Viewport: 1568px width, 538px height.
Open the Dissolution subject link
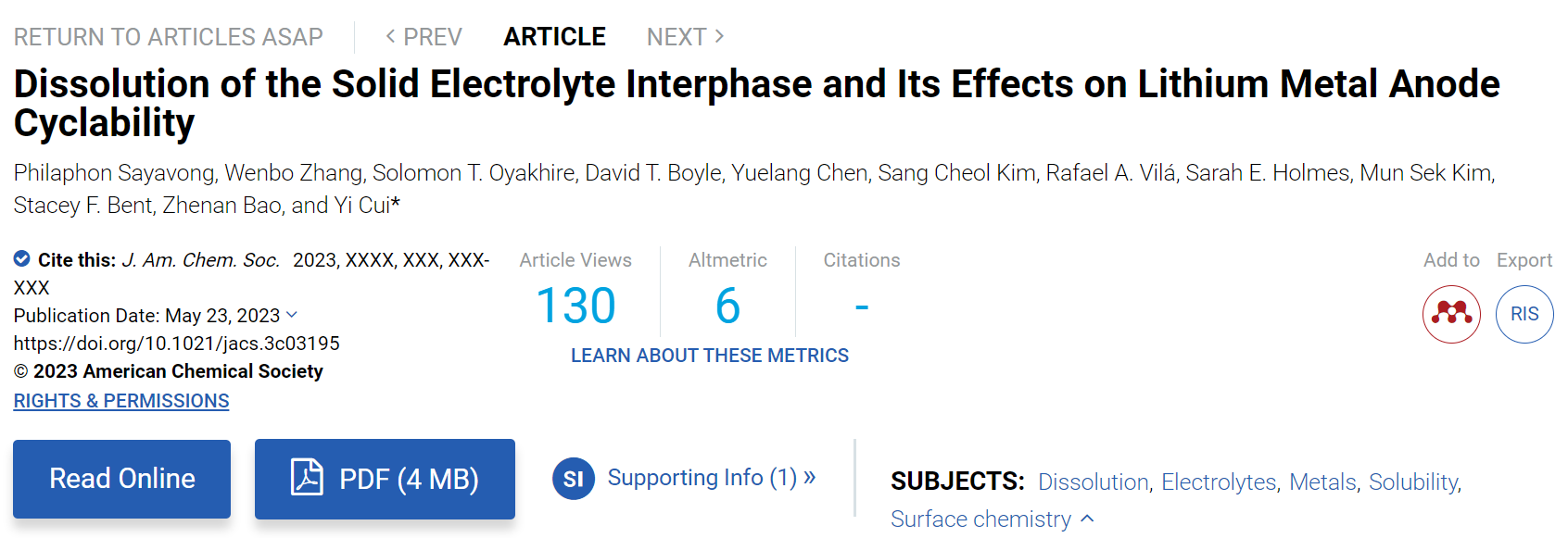1094,482
